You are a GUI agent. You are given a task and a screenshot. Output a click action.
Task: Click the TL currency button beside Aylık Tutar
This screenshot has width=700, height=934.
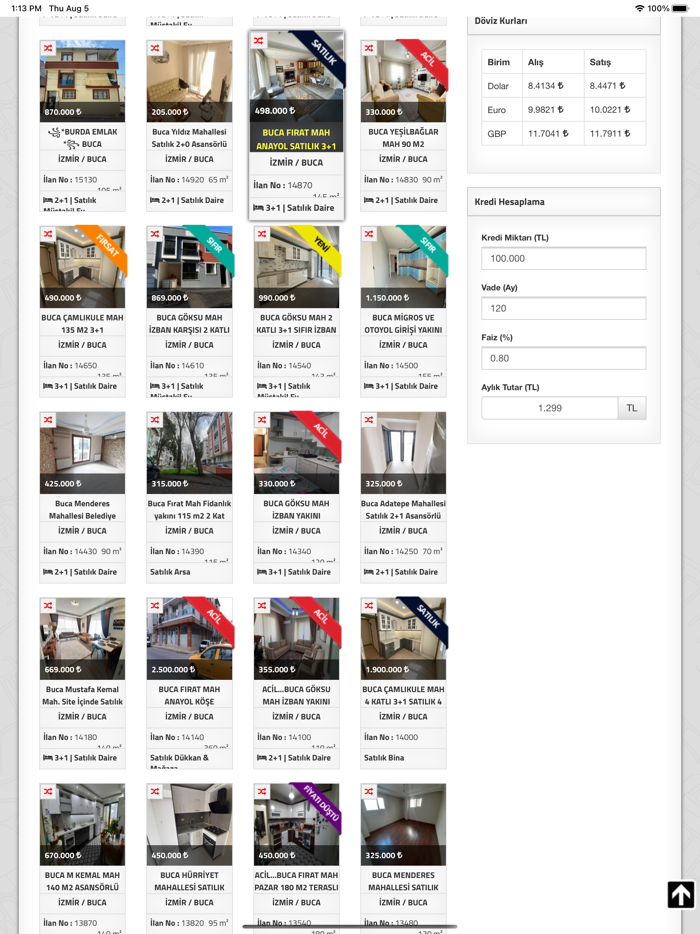click(631, 408)
